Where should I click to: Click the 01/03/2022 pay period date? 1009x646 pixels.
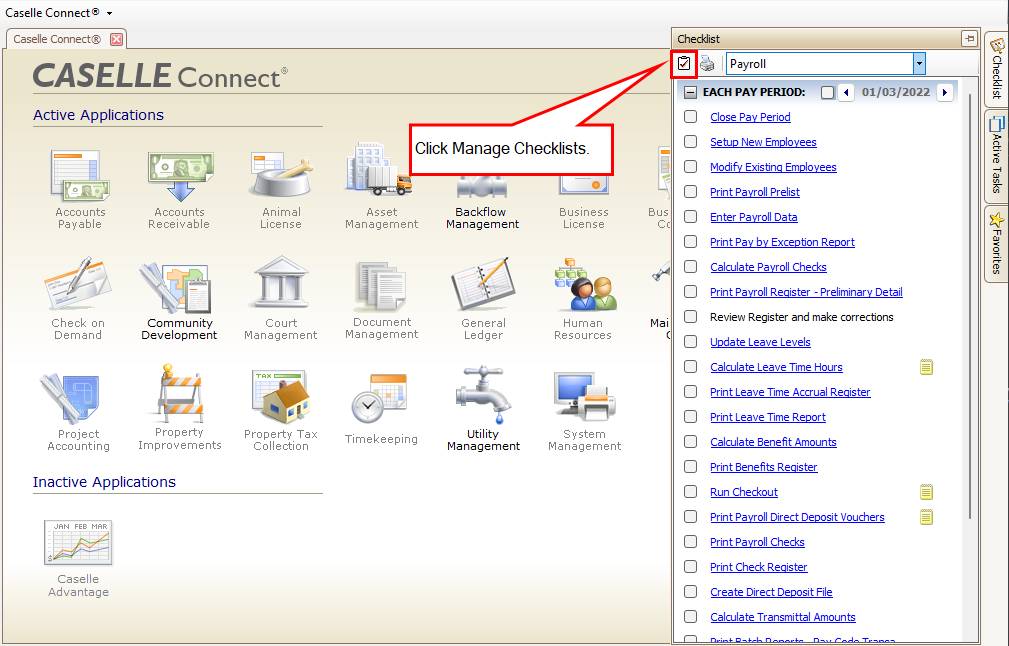point(896,93)
